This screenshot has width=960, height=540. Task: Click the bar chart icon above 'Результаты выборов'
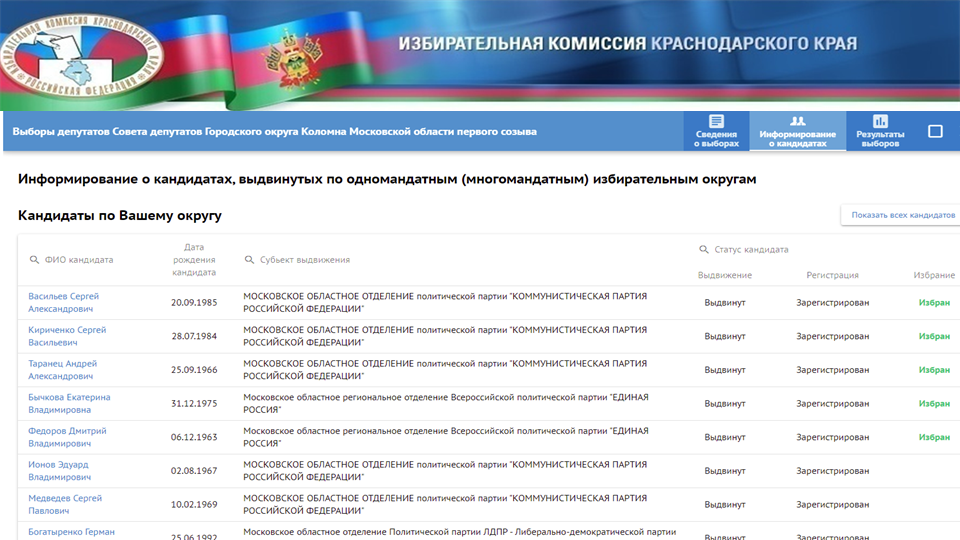coord(880,121)
